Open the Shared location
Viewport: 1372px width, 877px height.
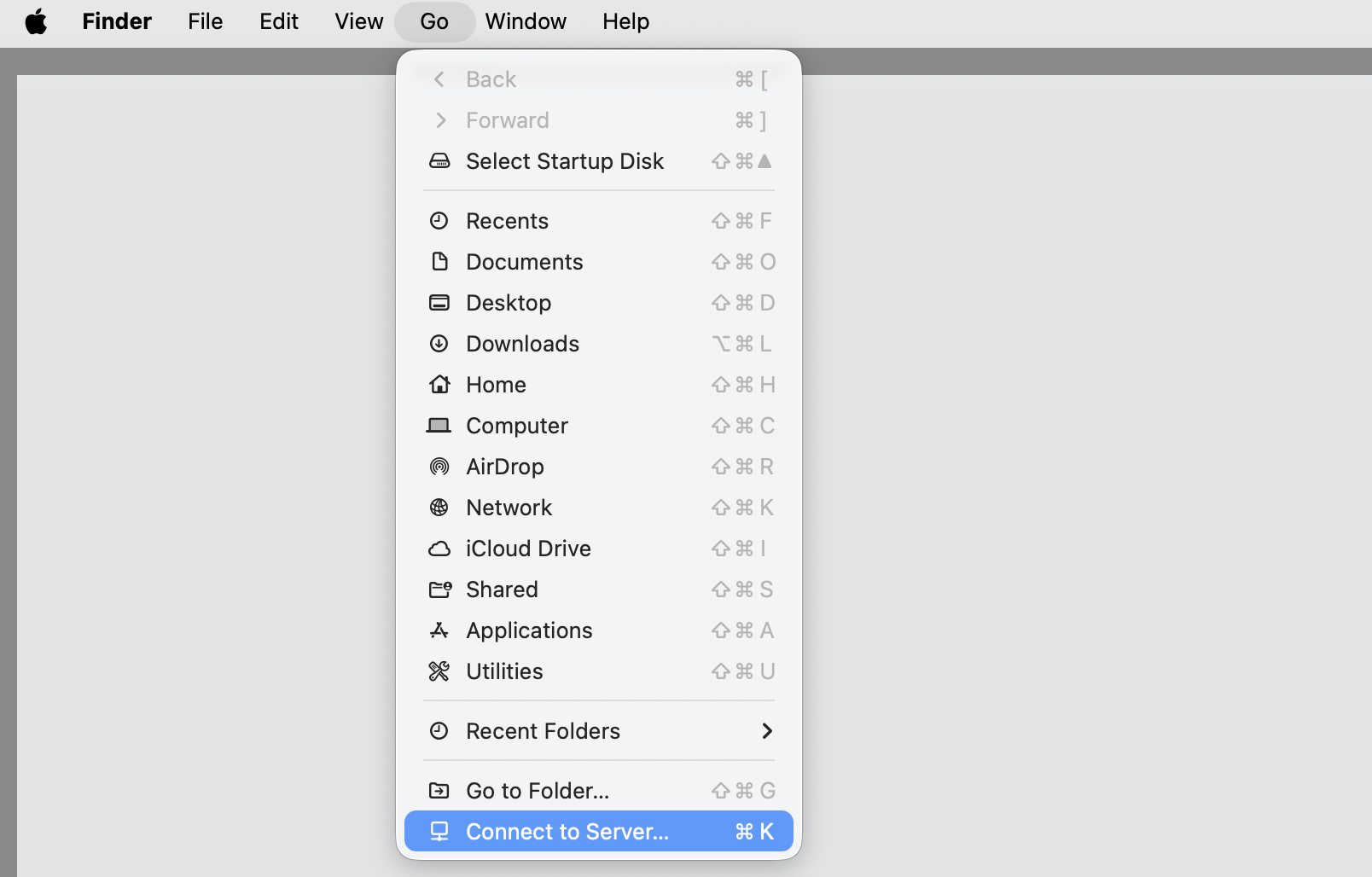(599, 590)
